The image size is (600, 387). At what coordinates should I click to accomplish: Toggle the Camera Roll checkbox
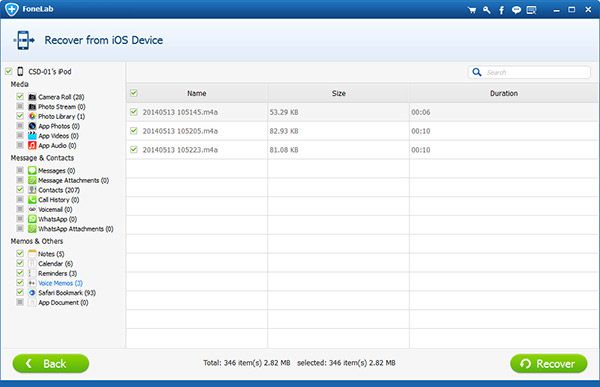click(x=20, y=96)
